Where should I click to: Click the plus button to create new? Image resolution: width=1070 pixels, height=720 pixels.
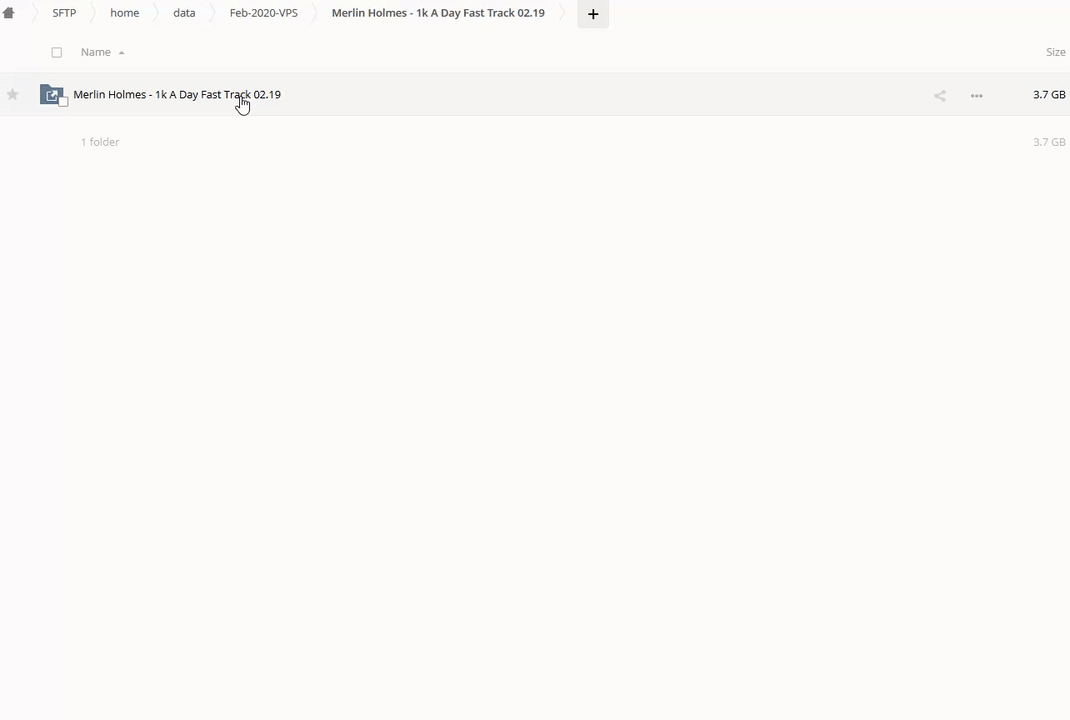click(x=593, y=14)
